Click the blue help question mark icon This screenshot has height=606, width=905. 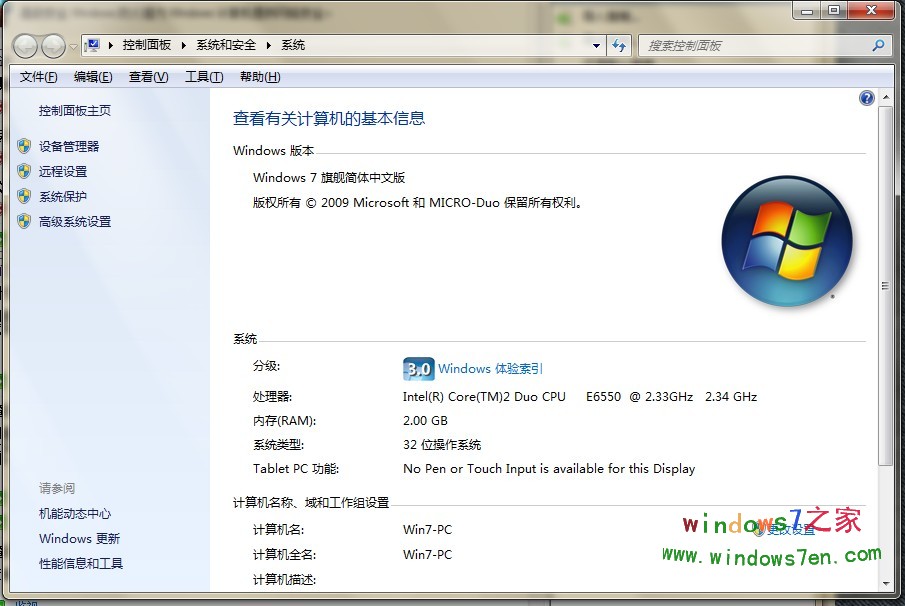click(x=866, y=98)
